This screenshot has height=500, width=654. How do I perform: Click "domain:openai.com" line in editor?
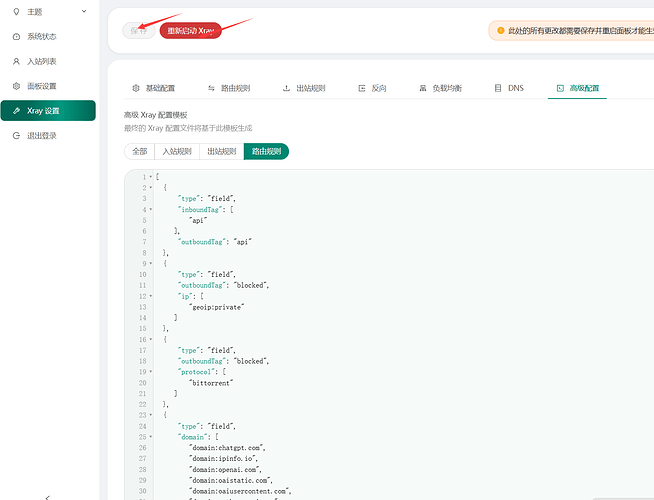(225, 469)
